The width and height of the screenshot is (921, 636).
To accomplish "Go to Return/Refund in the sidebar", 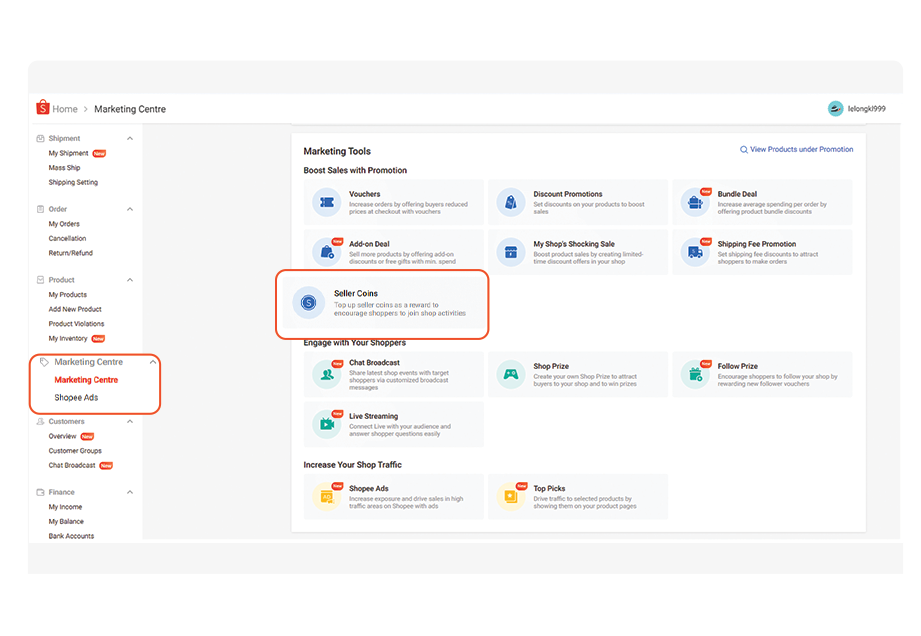I will [70, 253].
